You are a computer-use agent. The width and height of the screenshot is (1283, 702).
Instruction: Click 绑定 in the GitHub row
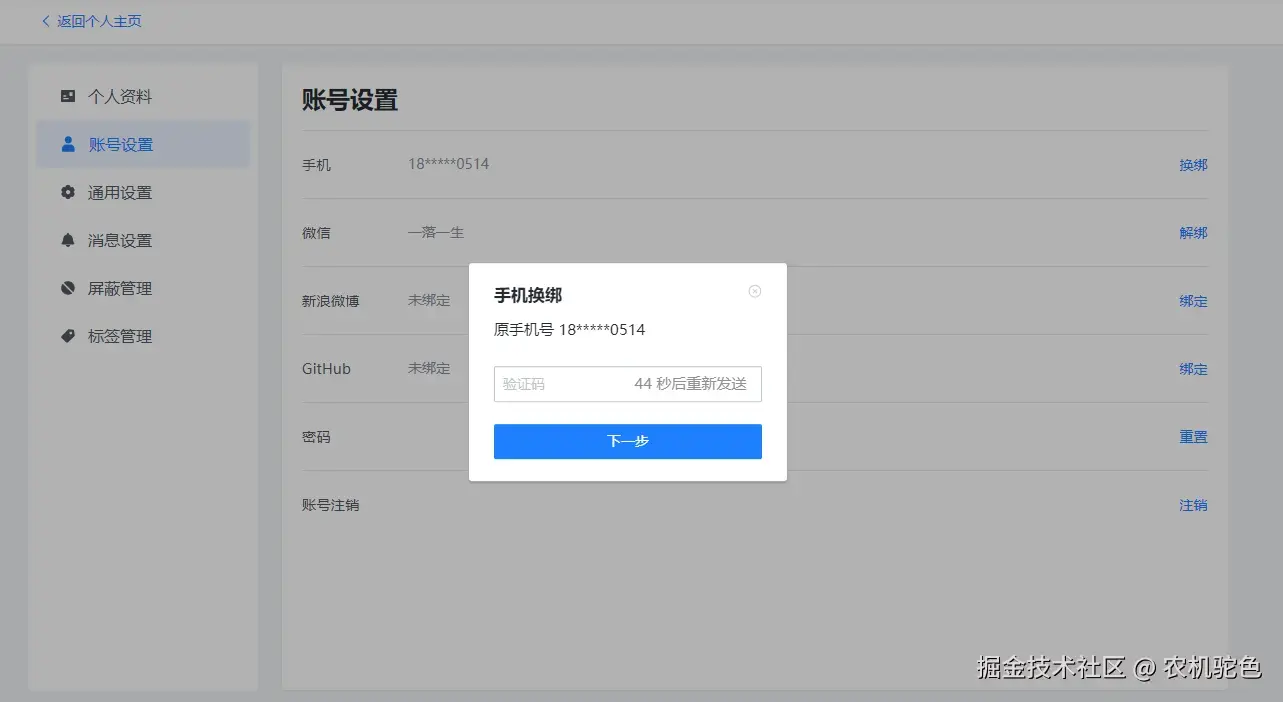point(1193,369)
